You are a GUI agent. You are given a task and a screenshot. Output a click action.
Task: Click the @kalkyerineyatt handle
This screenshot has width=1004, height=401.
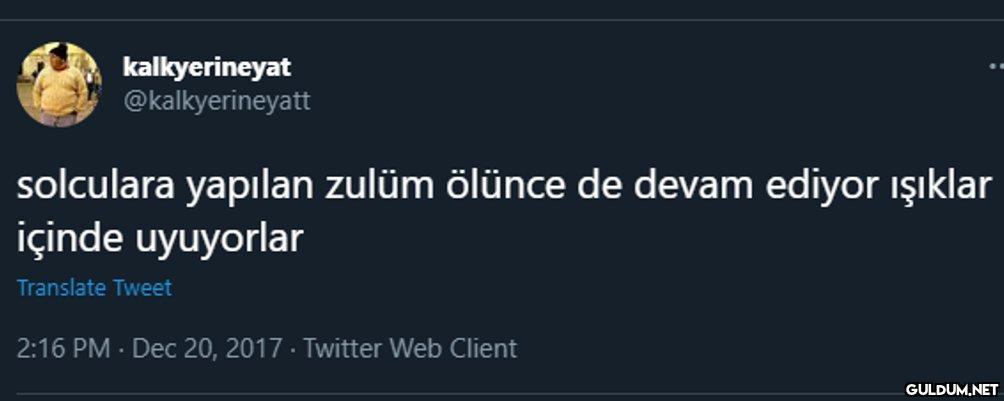216,101
